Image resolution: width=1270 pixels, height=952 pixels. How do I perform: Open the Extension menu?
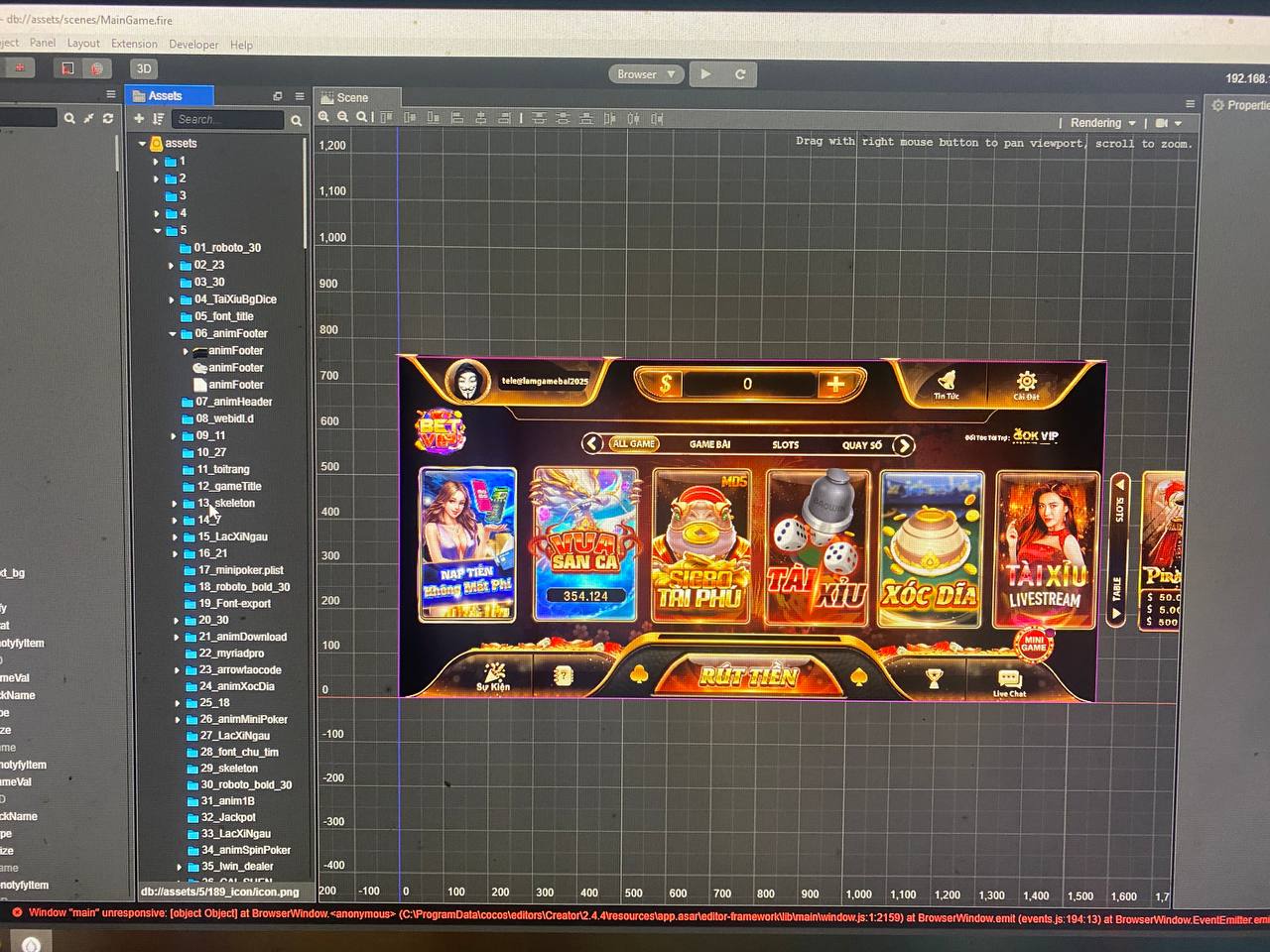(134, 44)
